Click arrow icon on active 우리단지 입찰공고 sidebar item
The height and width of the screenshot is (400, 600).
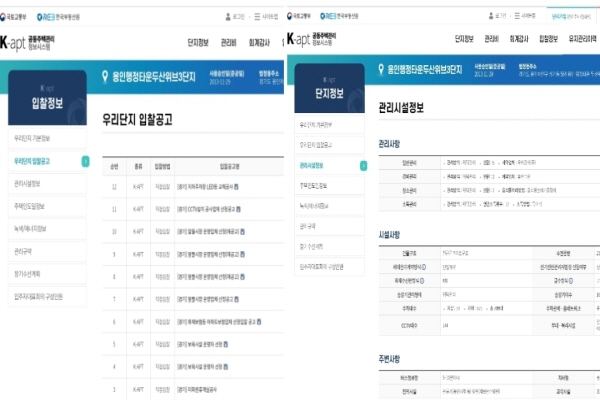pos(85,162)
